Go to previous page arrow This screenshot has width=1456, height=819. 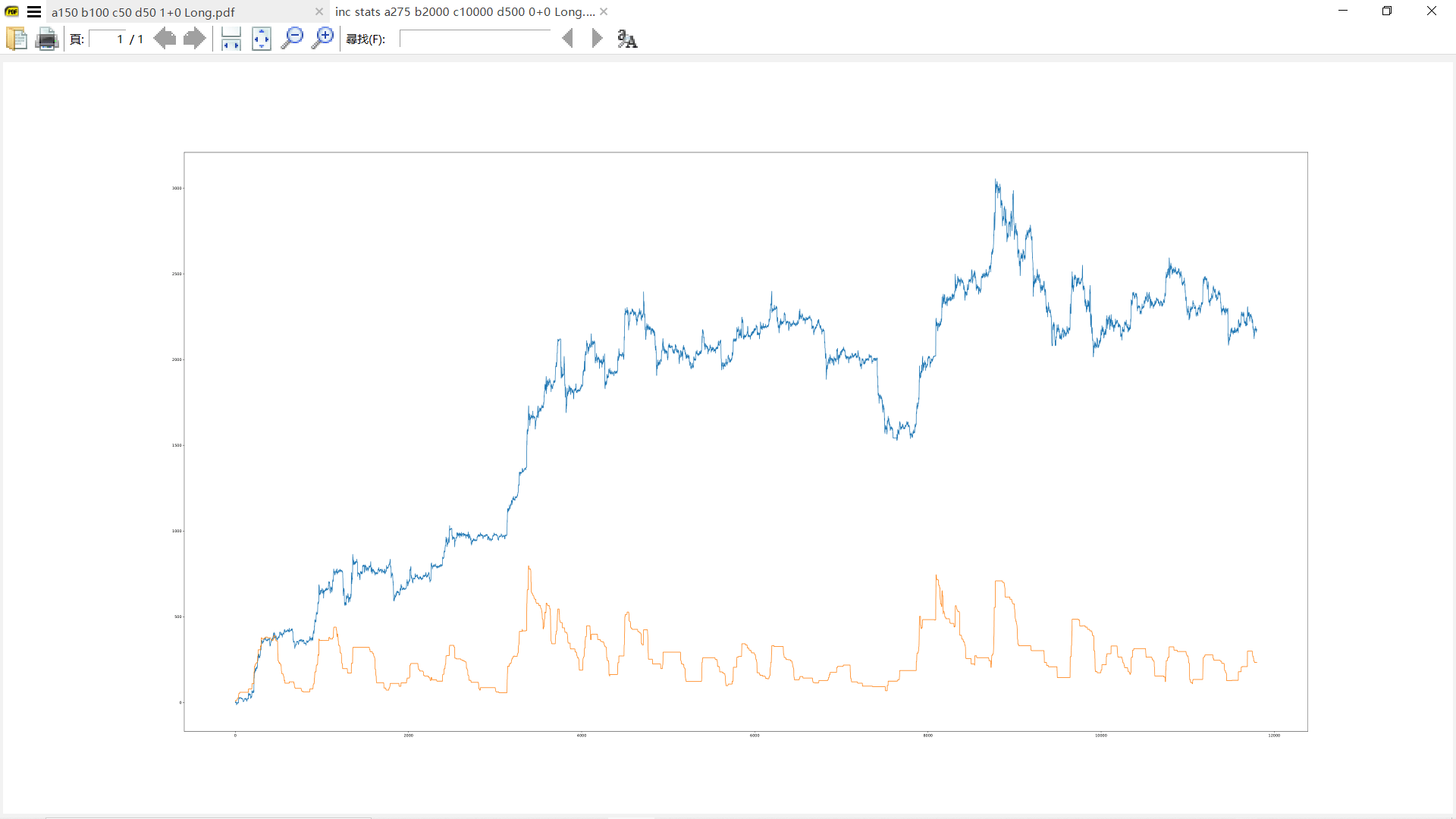tap(165, 39)
